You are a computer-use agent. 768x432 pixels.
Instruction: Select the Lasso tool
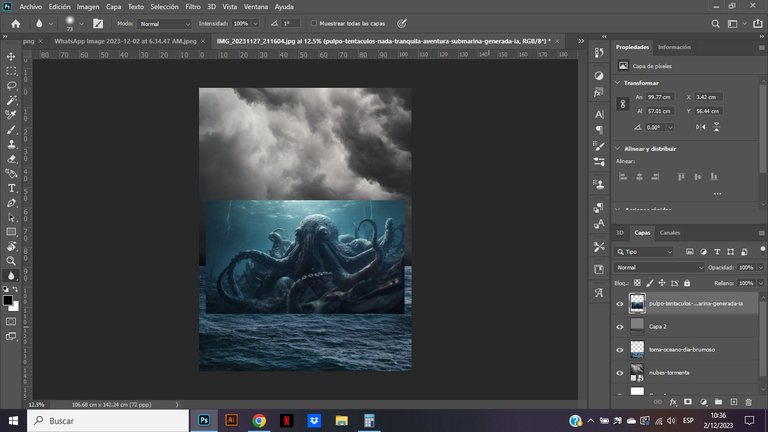coord(11,86)
